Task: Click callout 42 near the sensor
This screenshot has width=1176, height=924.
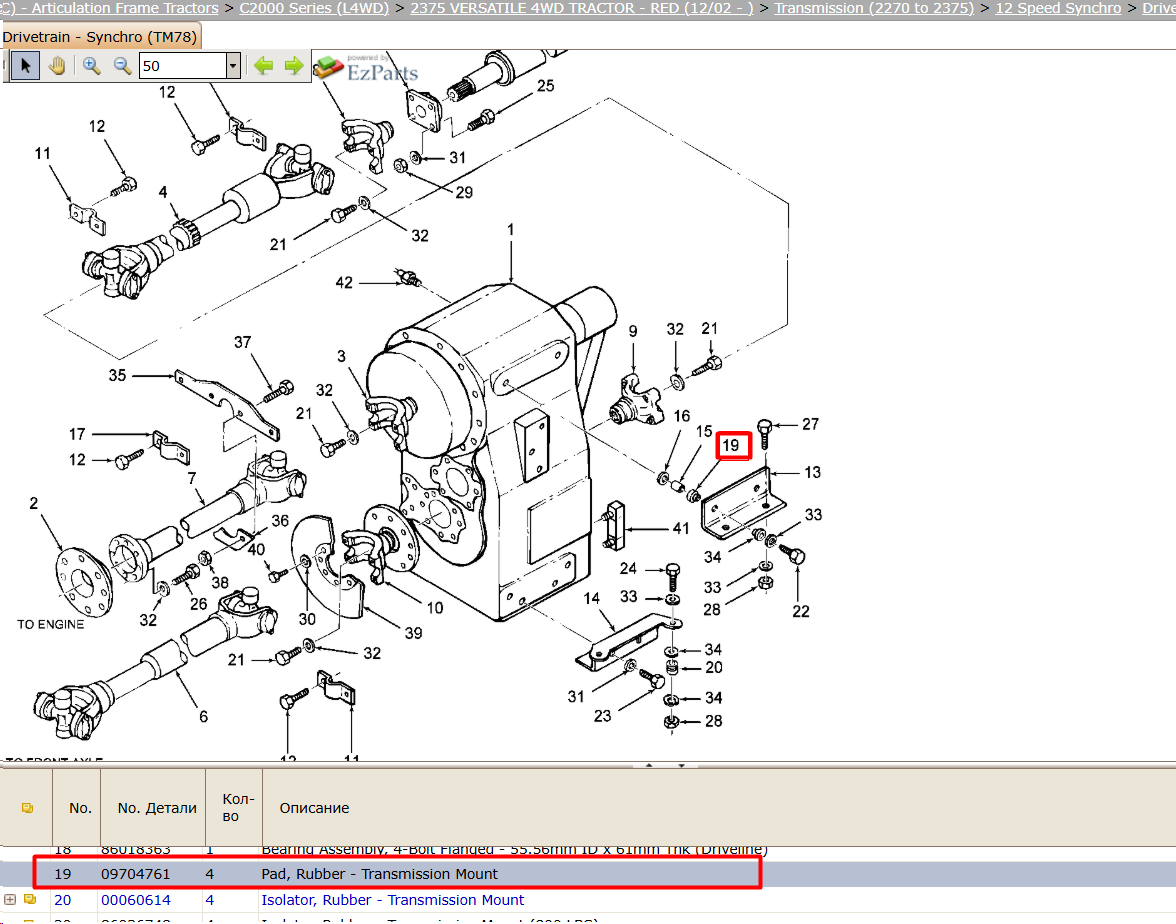Action: tap(344, 283)
